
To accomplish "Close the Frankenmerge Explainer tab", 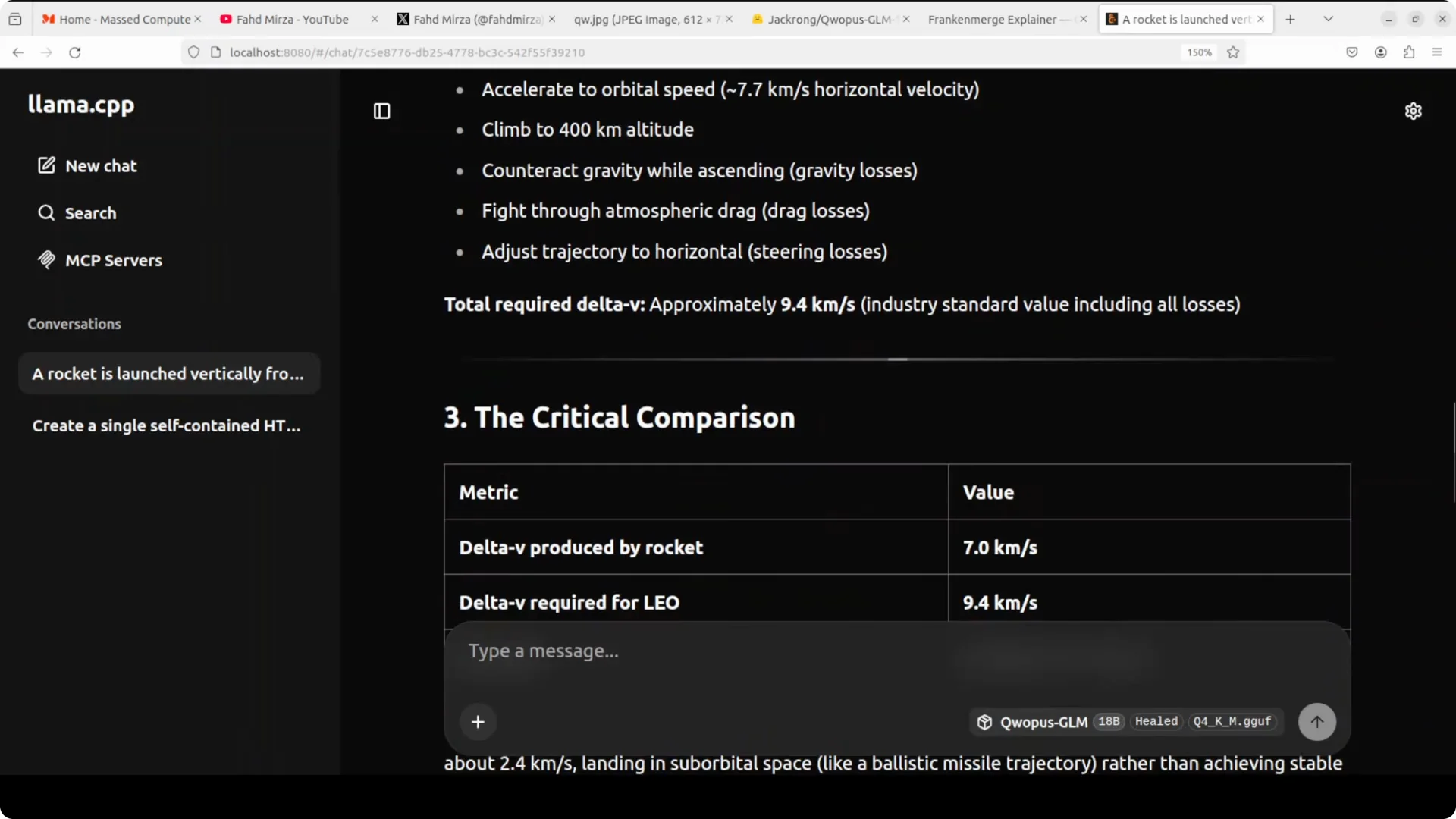I will [1083, 19].
